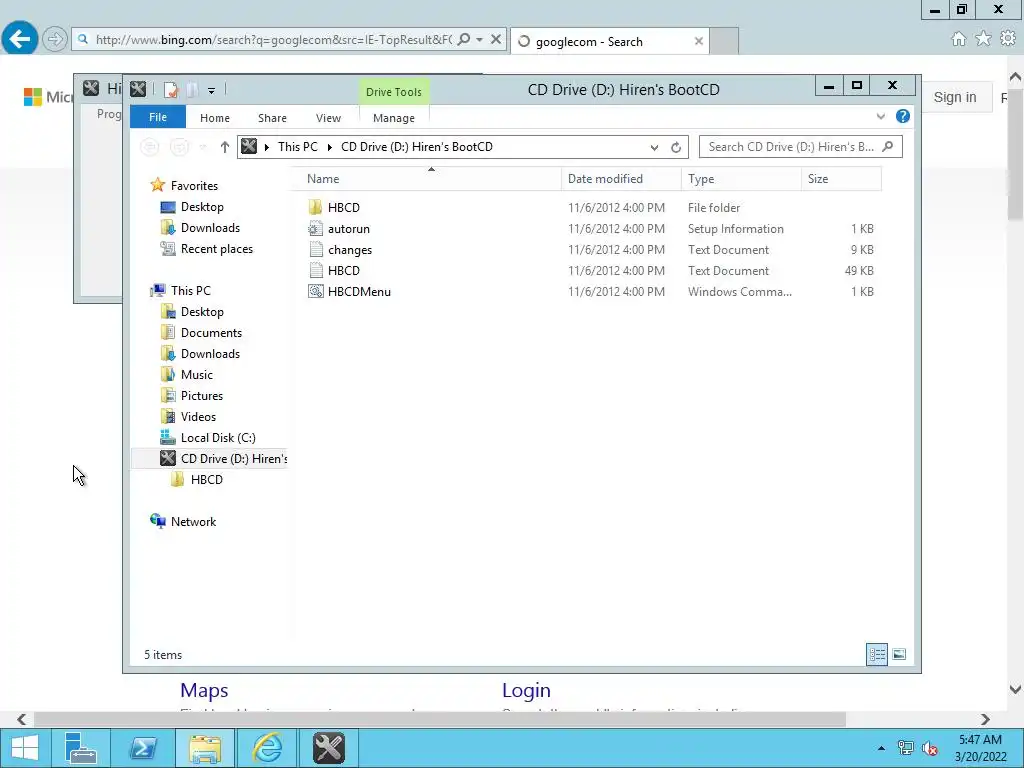Select HBCD subfolder in navigation tree
Image resolution: width=1024 pixels, height=768 pixels.
(206, 479)
